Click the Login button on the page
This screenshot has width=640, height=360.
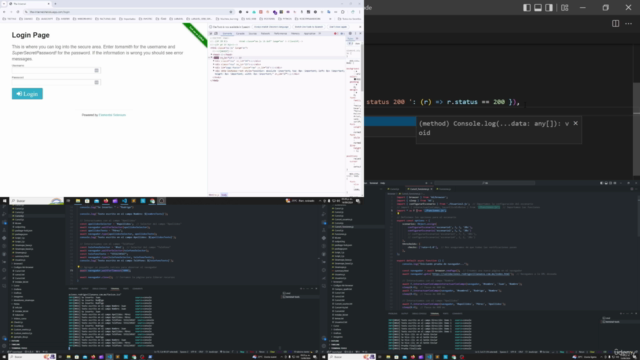coord(27,94)
